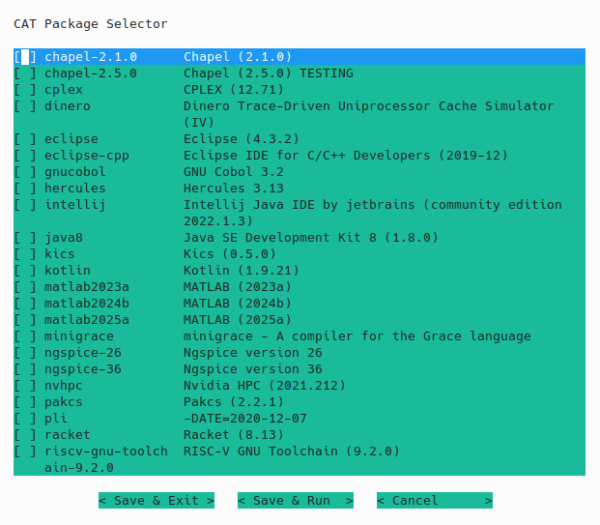Click the package name 'nvhpc'
Image resolution: width=600 pixels, height=525 pixels.
tap(64, 386)
